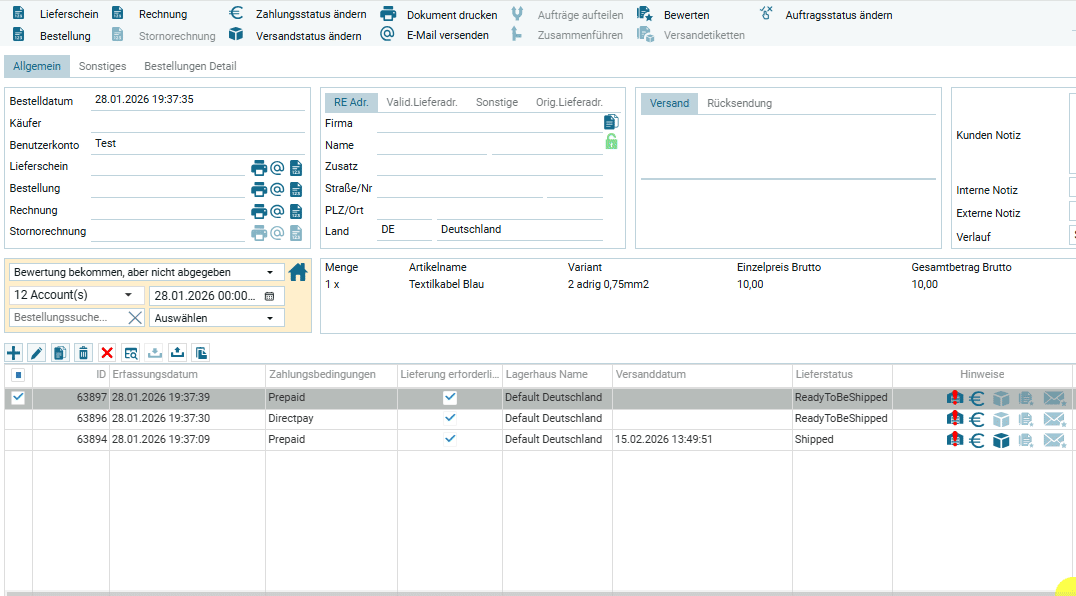Click the home icon beside the filter dropdown
This screenshot has width=1076, height=596.
click(298, 272)
